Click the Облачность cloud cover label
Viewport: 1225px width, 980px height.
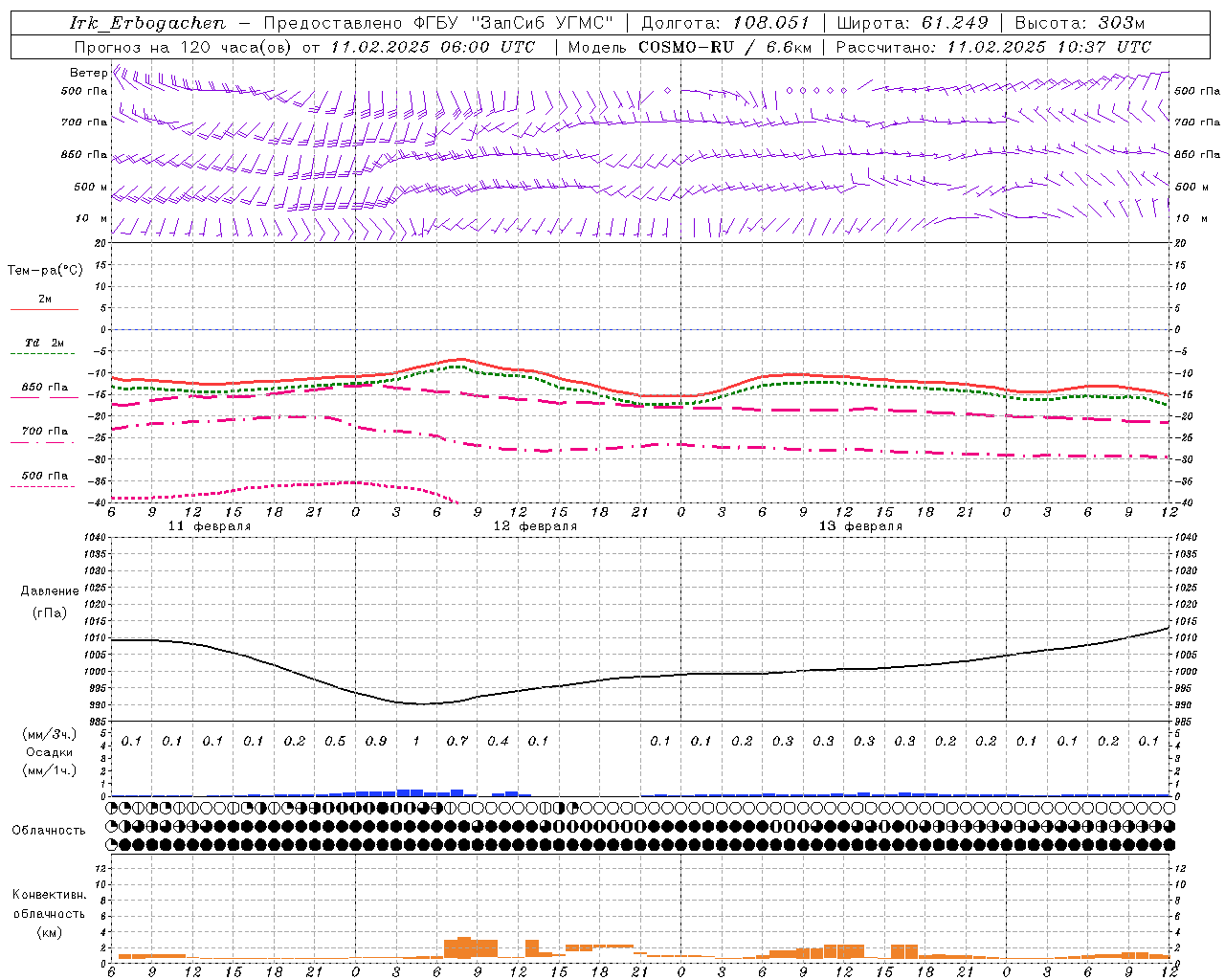[x=49, y=830]
